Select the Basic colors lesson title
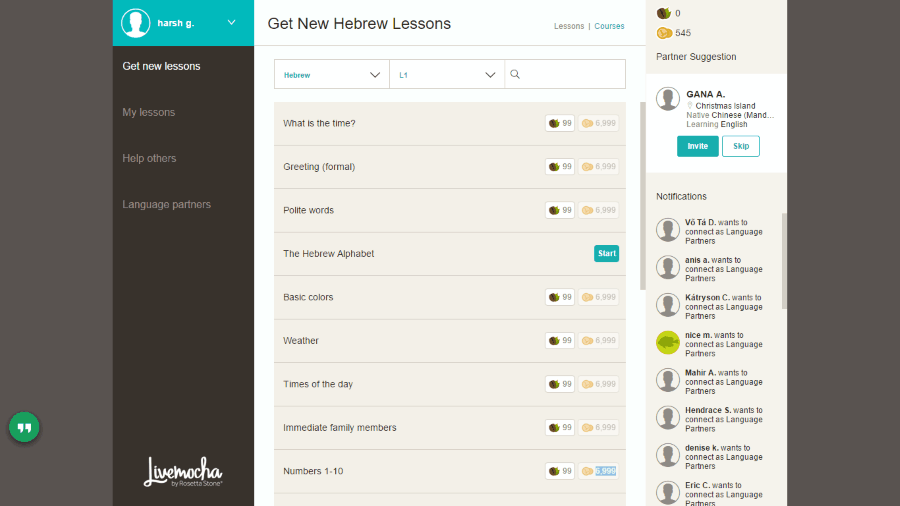 [x=308, y=297]
